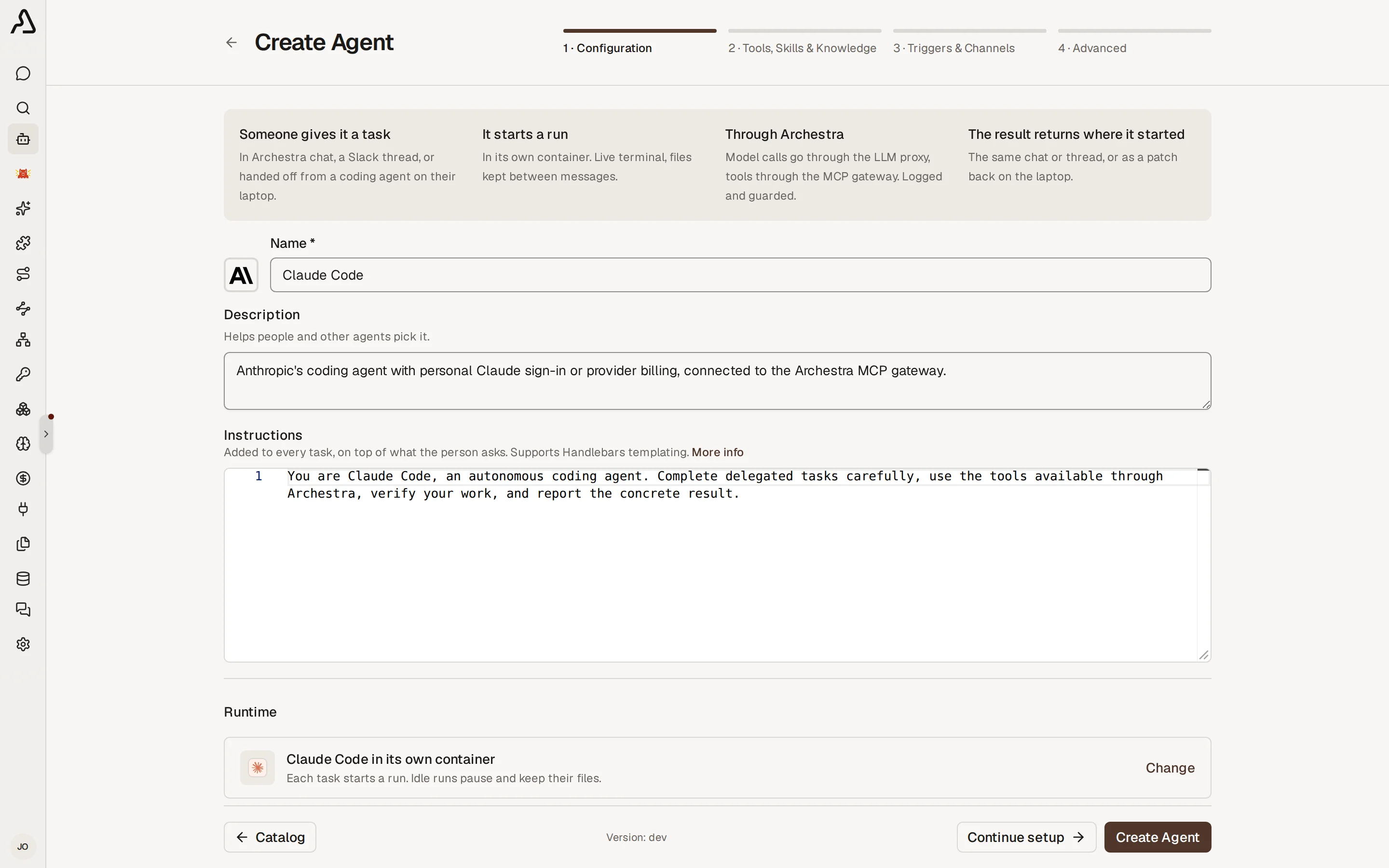
Task: Open the conversation bubbles icon in sidebar
Action: click(23, 610)
